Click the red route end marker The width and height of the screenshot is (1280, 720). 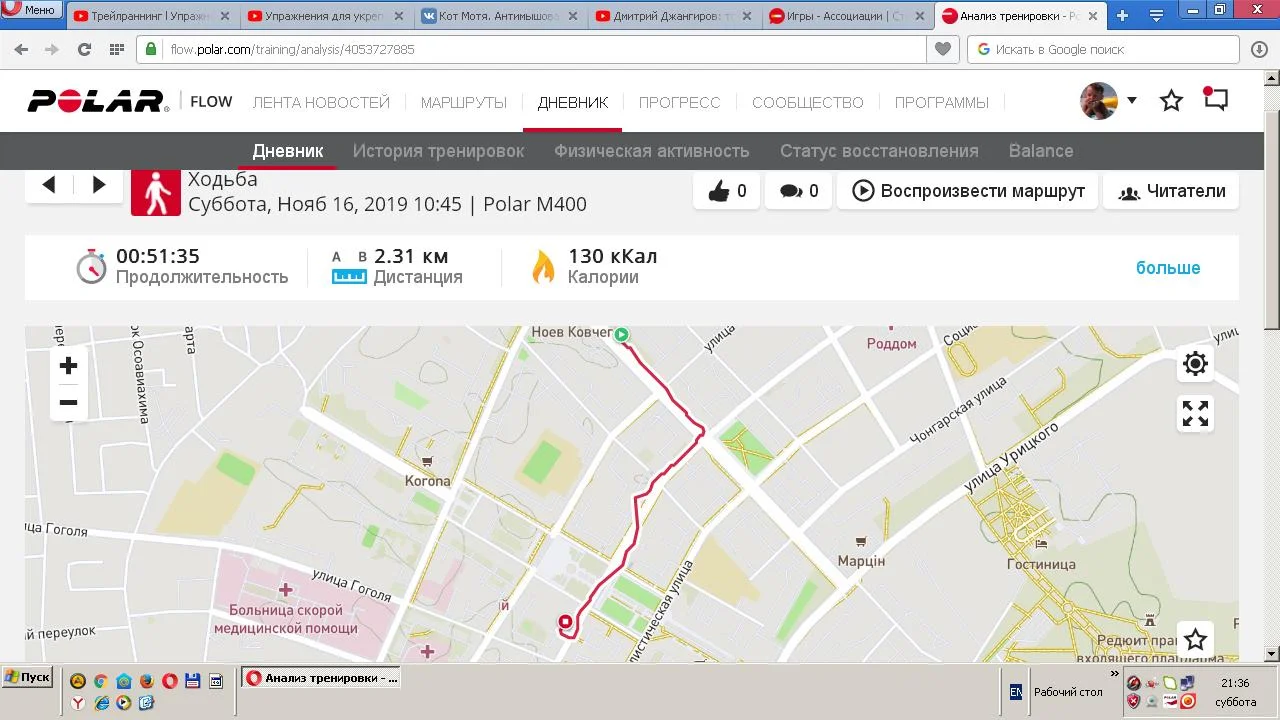[565, 622]
